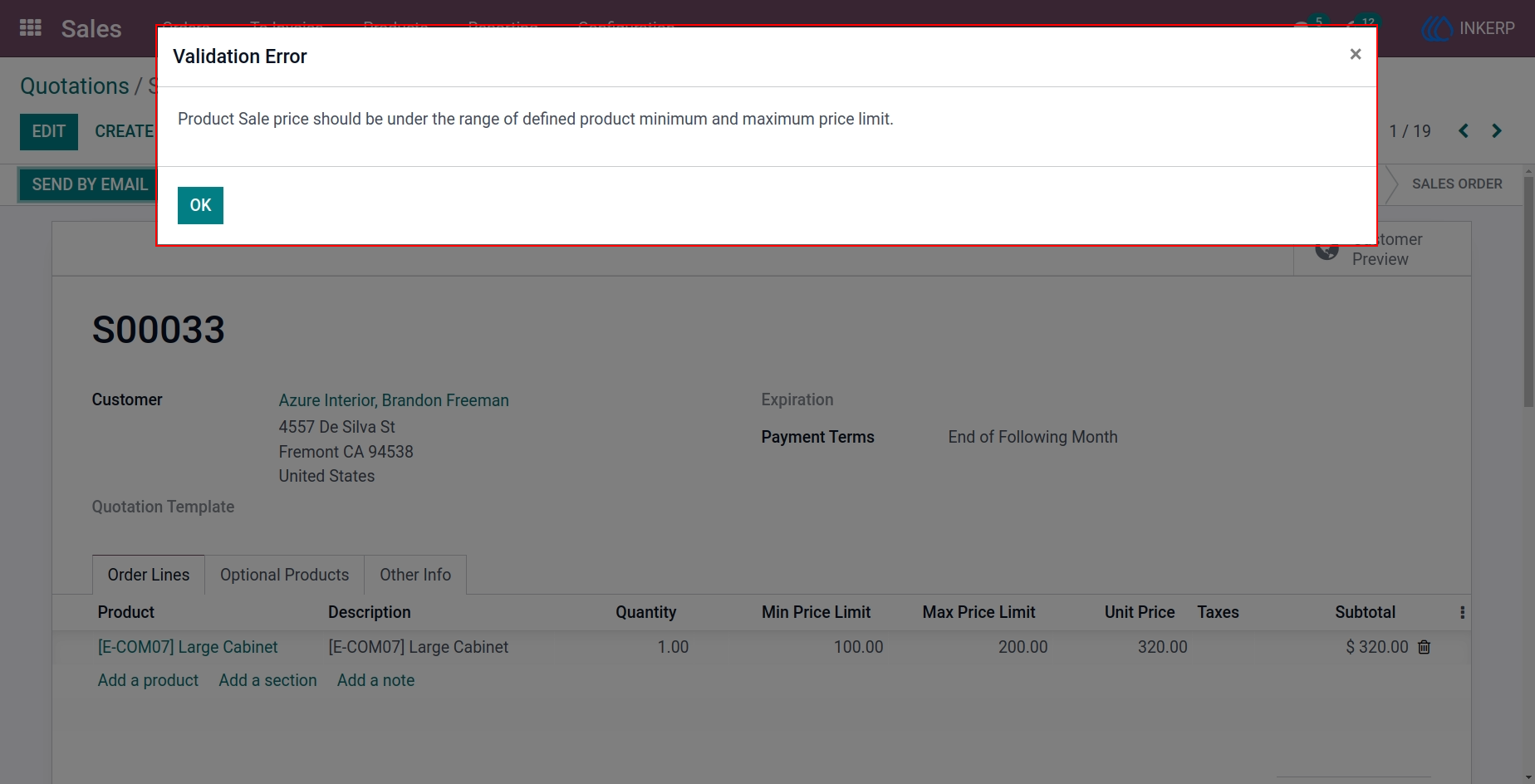Open column options kebab menu
Image resolution: width=1535 pixels, height=784 pixels.
click(x=1462, y=613)
